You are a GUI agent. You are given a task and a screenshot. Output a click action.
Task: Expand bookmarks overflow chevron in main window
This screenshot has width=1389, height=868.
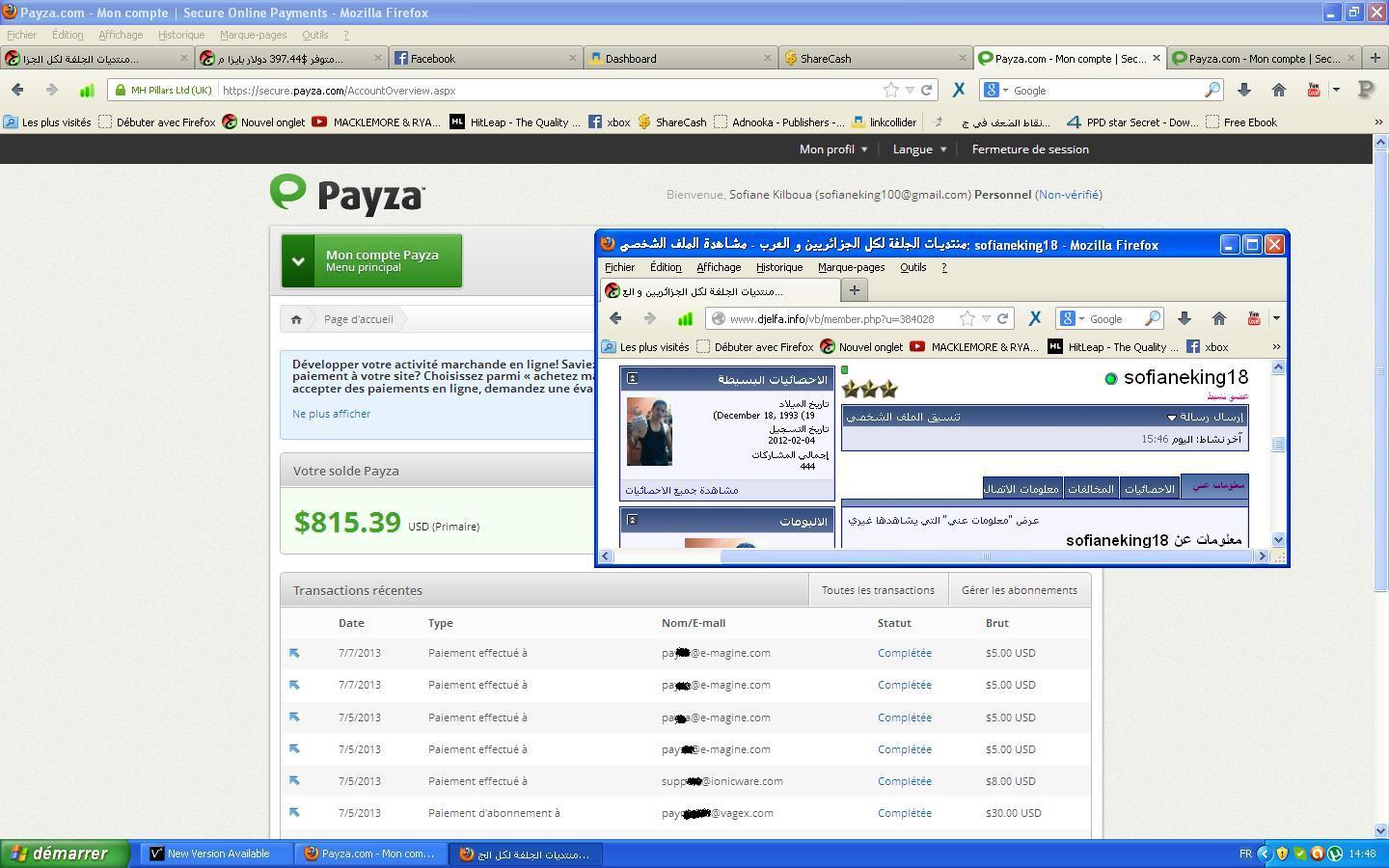(x=1377, y=122)
